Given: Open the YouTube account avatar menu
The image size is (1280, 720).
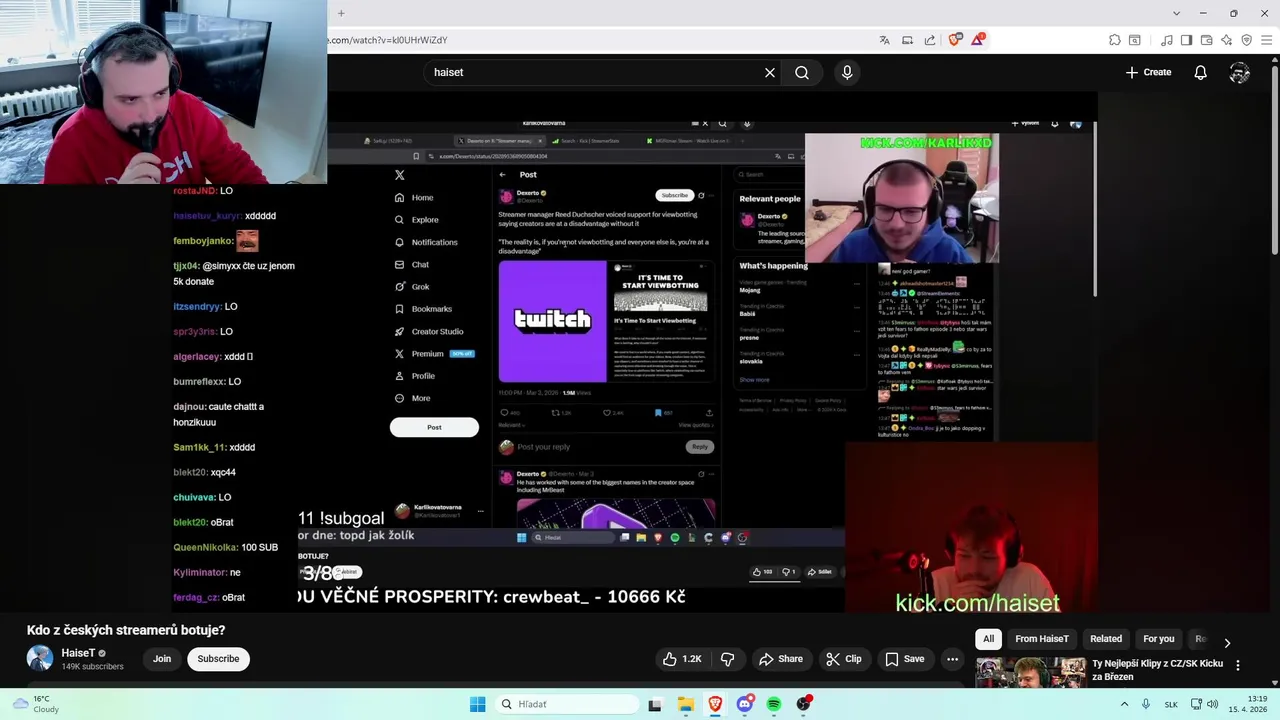Looking at the screenshot, I should pyautogui.click(x=1240, y=72).
